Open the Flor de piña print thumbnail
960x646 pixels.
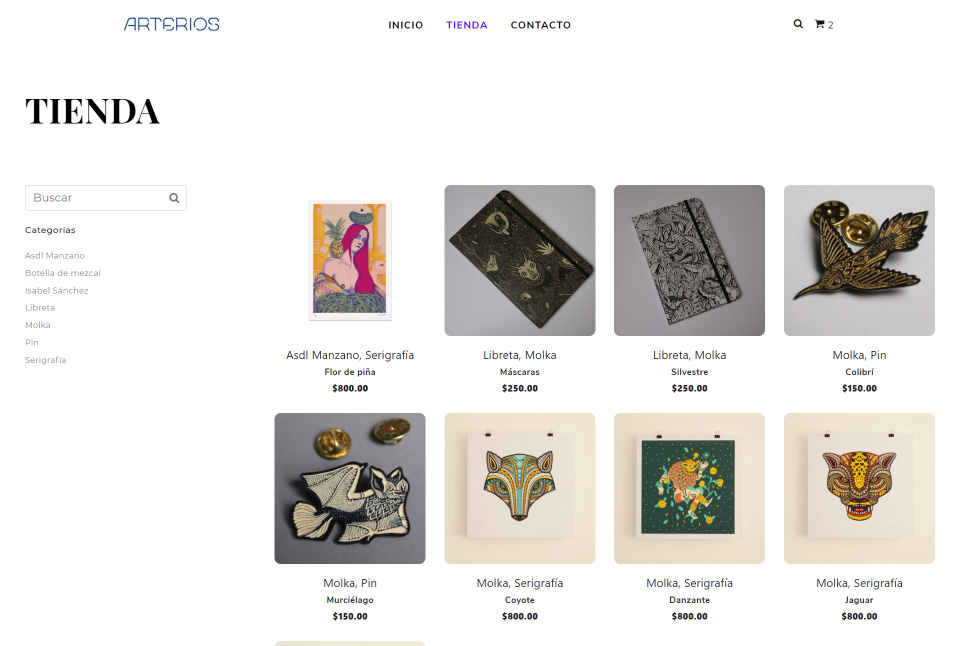tap(350, 260)
